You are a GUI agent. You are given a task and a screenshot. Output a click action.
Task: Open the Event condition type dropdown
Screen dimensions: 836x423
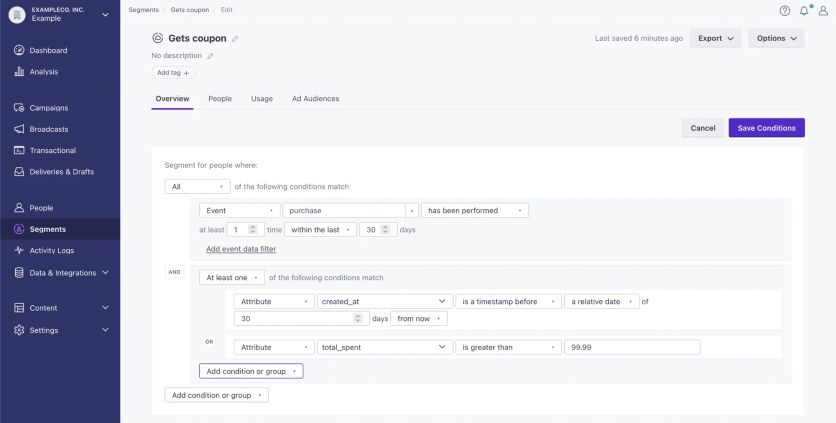point(239,210)
